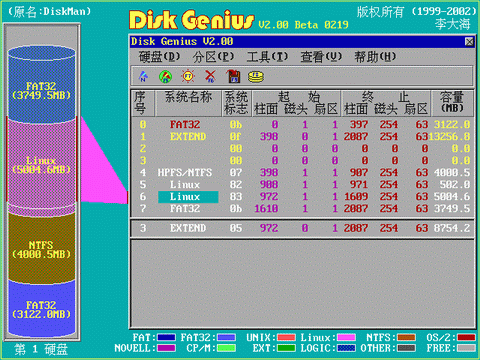
Task: Click the FREE legend color swatch
Action: tap(466, 348)
